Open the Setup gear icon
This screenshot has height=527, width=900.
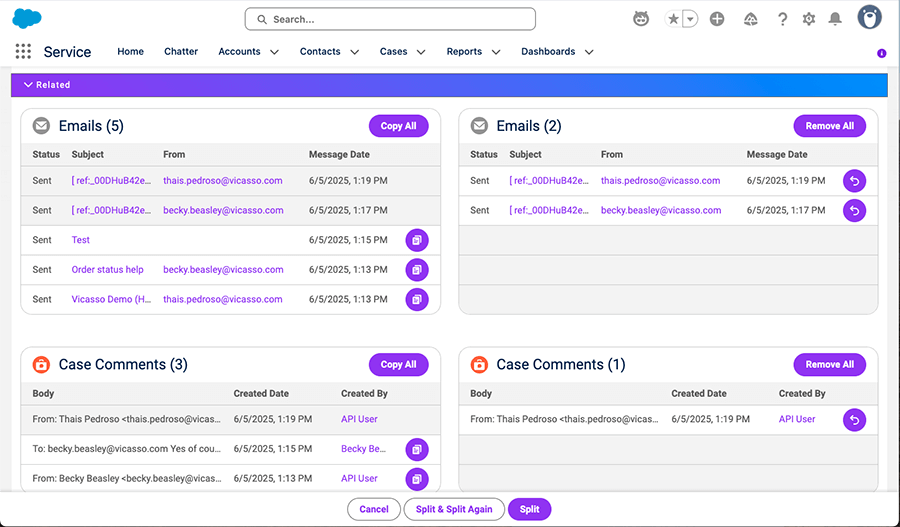coord(809,19)
